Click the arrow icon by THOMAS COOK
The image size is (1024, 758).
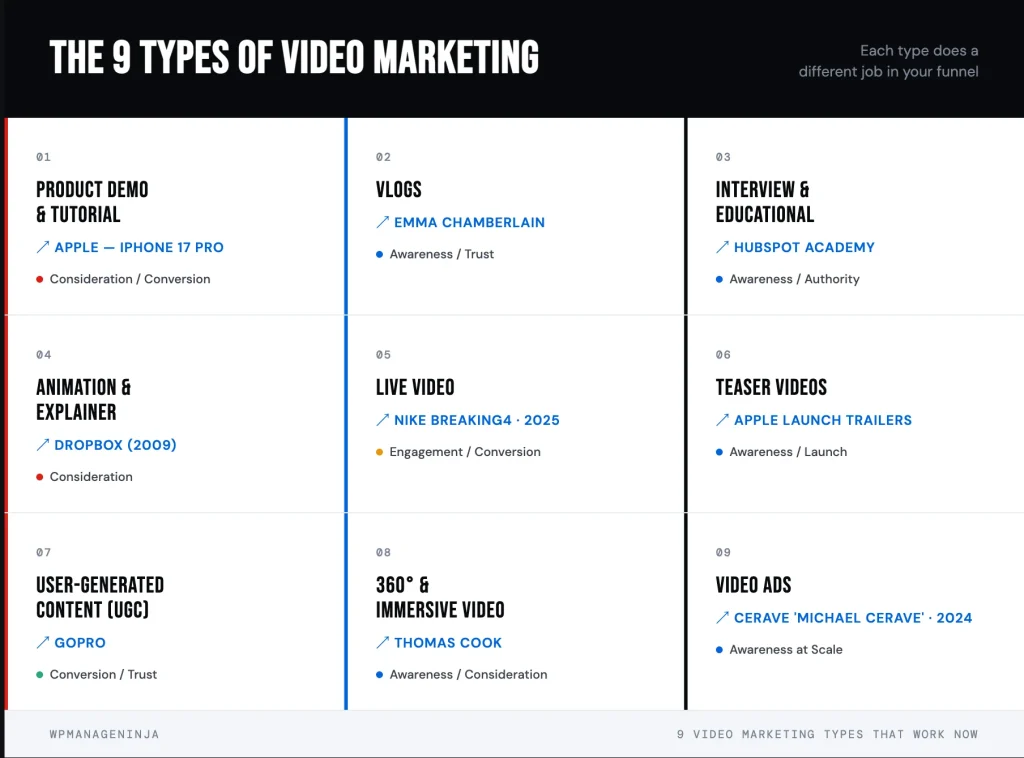pos(383,642)
